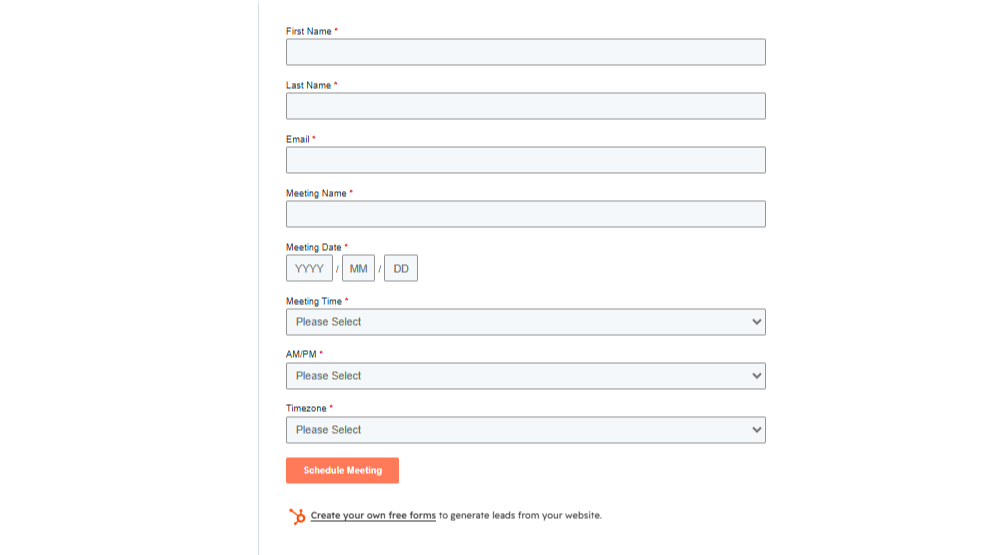Click the HubSpot sprocket logo icon
This screenshot has height=555, width=987.
click(x=297, y=516)
